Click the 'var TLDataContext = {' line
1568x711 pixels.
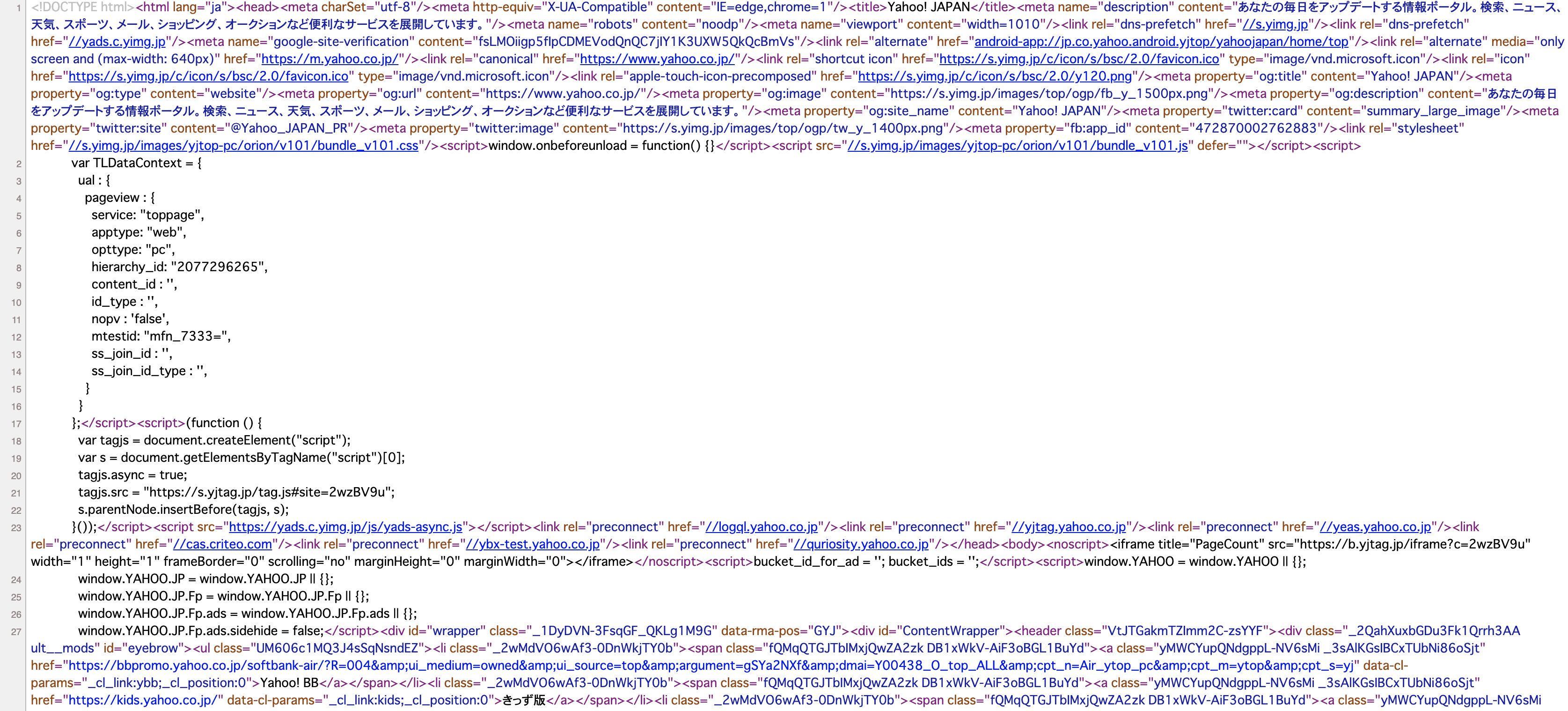[x=136, y=163]
